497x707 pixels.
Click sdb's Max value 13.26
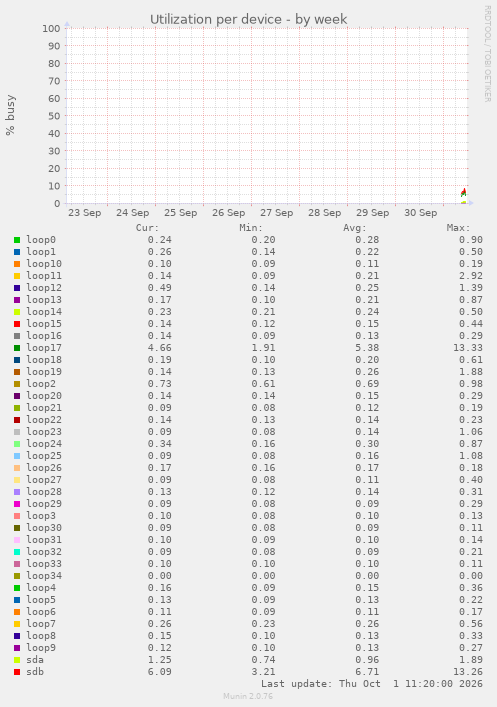pos(468,672)
